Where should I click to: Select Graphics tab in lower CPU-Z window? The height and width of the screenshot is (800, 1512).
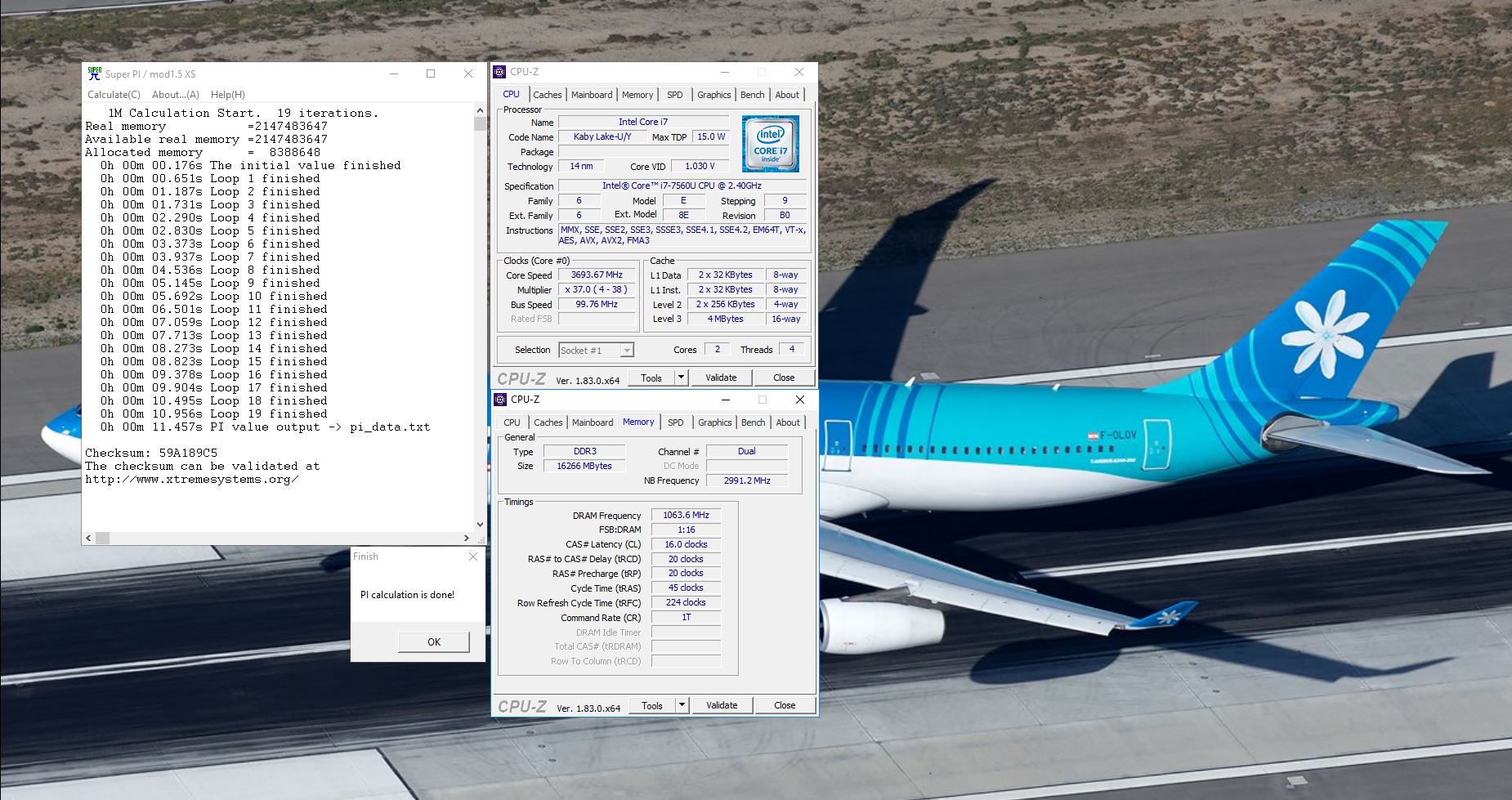click(x=714, y=422)
